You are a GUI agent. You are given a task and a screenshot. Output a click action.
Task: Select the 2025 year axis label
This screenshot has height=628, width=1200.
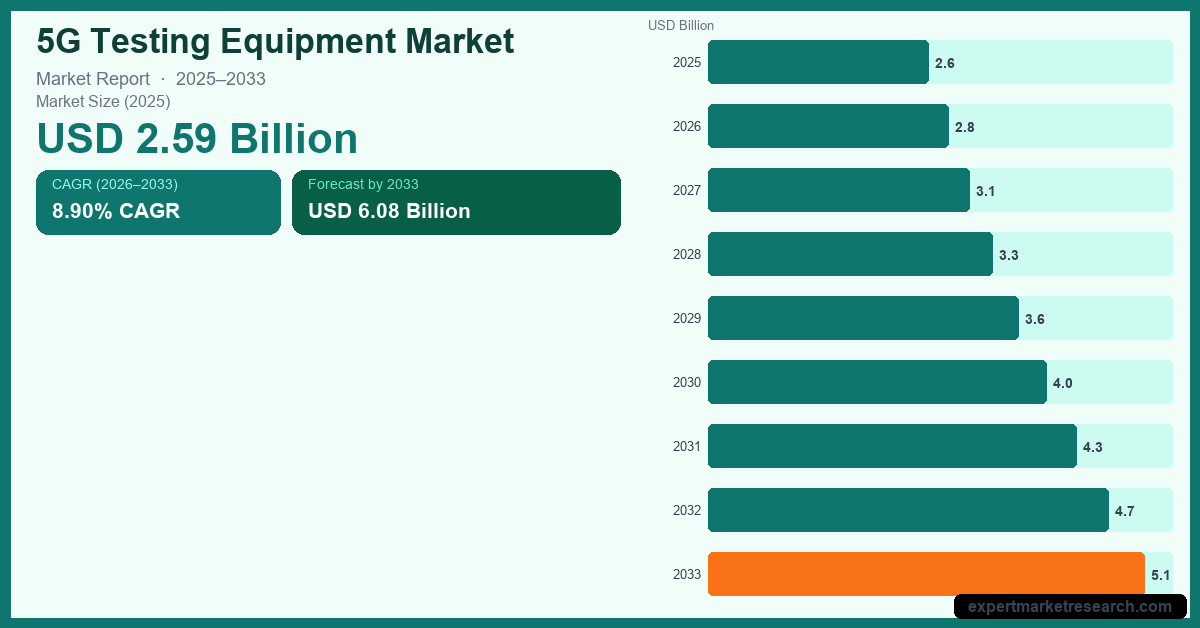point(687,62)
